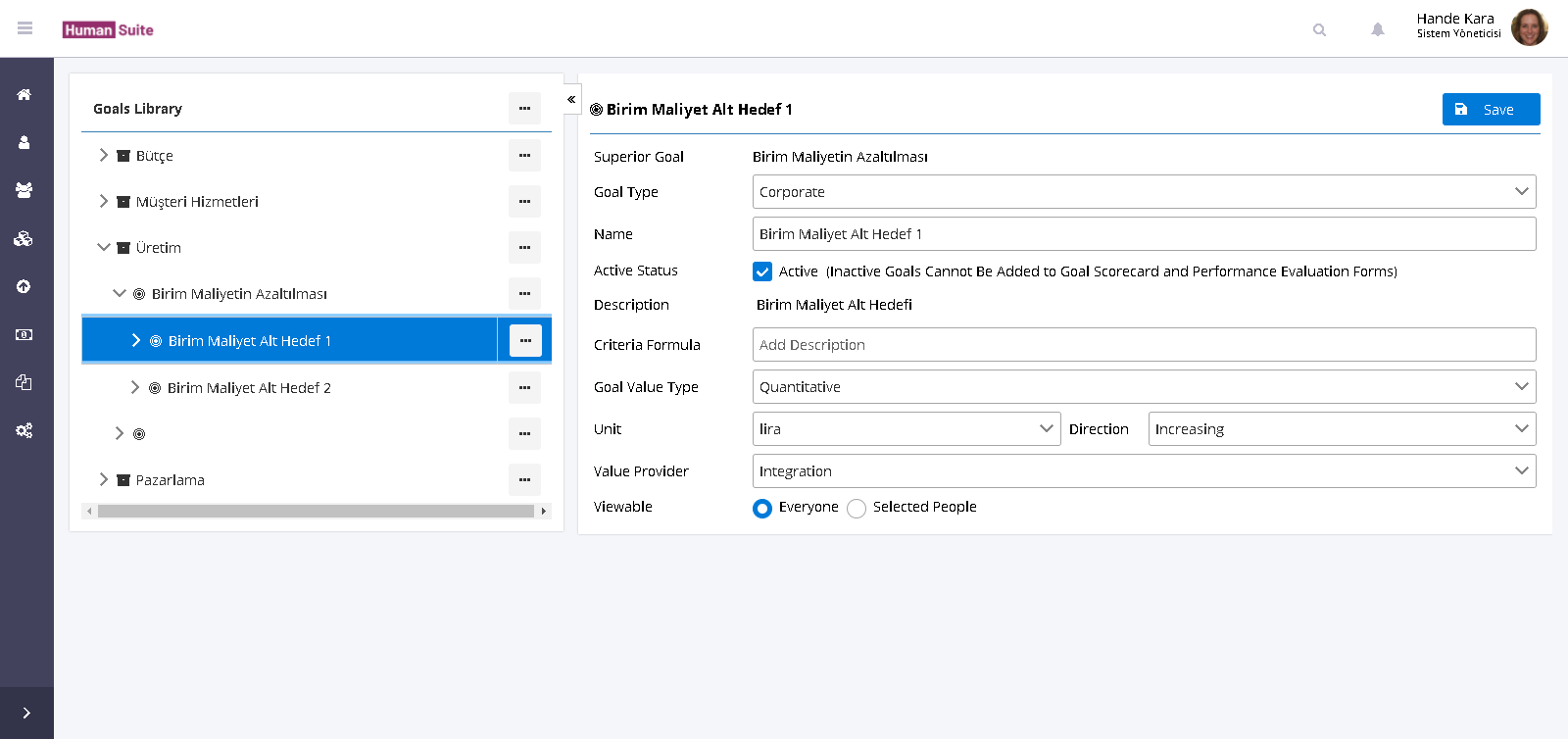This screenshot has width=1568, height=739.
Task: Click the Criteria Formula input field
Action: point(1144,345)
